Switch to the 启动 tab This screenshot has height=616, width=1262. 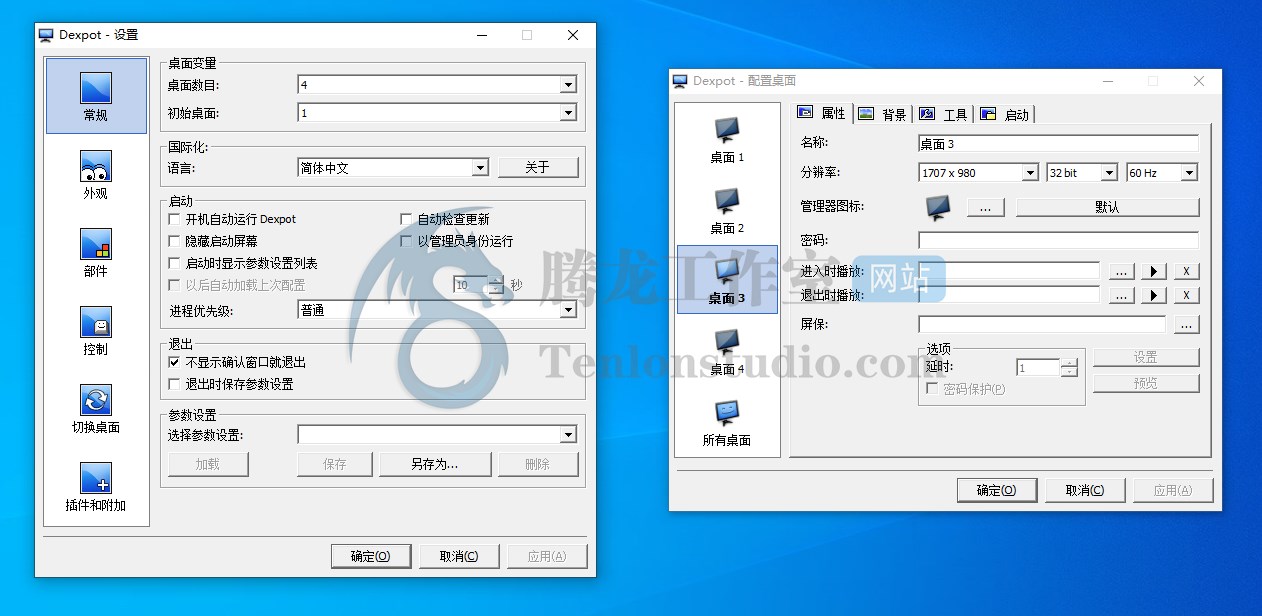click(x=1005, y=114)
